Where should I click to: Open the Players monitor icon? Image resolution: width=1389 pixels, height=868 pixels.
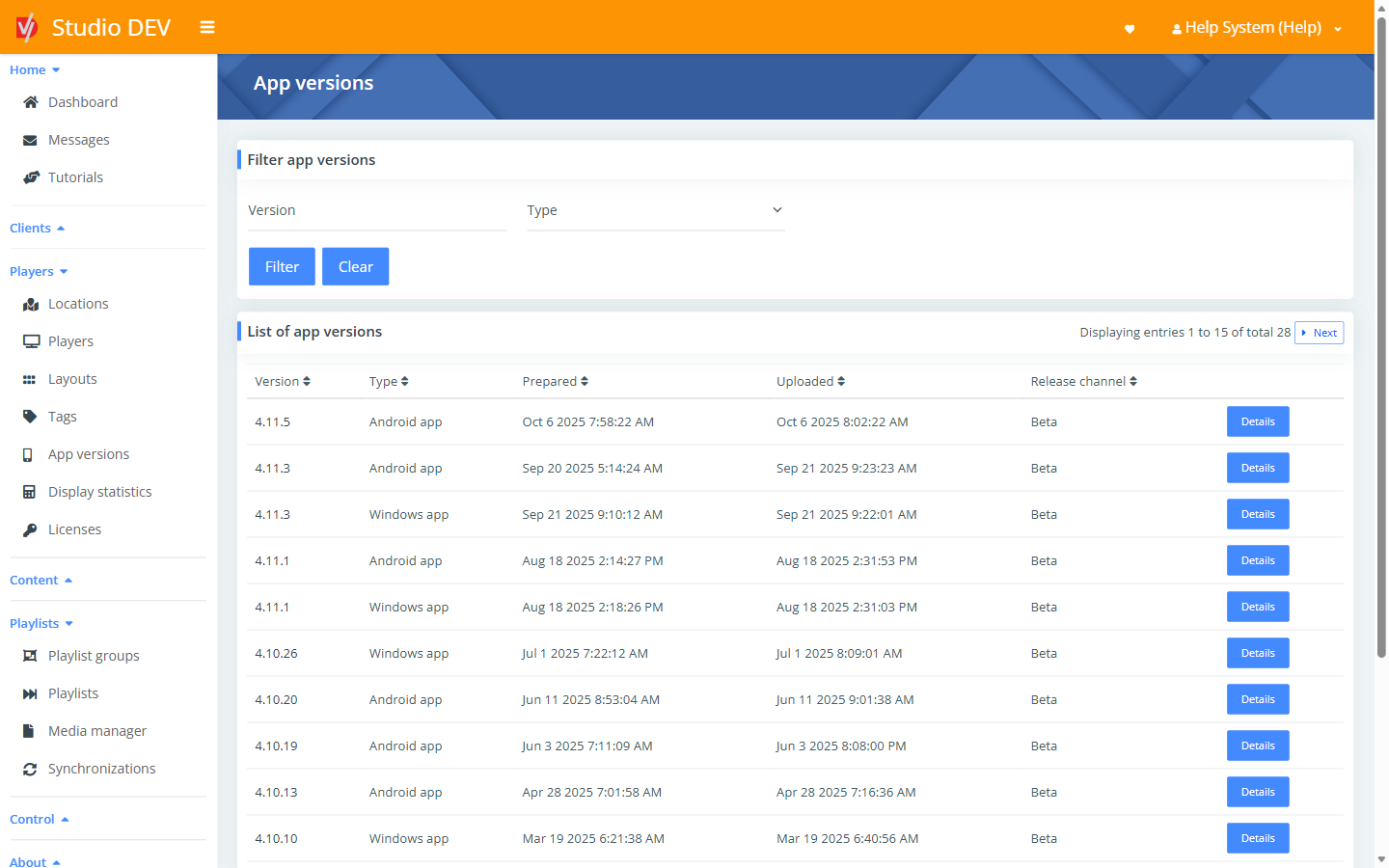(x=31, y=341)
